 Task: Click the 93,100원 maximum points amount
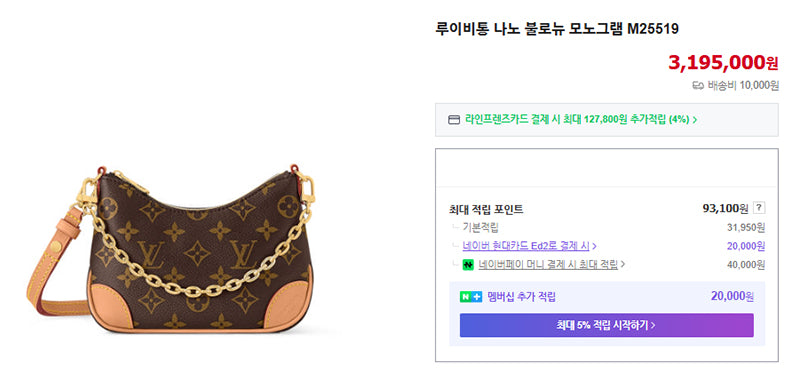(725, 208)
